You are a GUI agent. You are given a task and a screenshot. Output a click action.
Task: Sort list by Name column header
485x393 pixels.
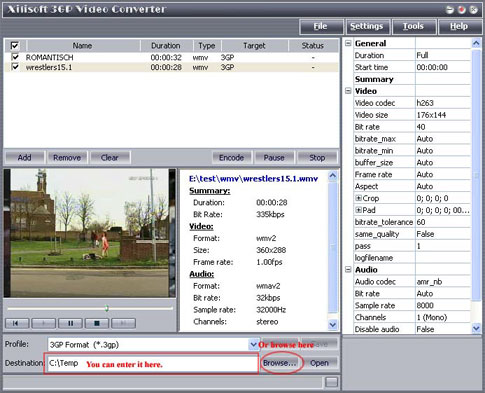coord(83,46)
